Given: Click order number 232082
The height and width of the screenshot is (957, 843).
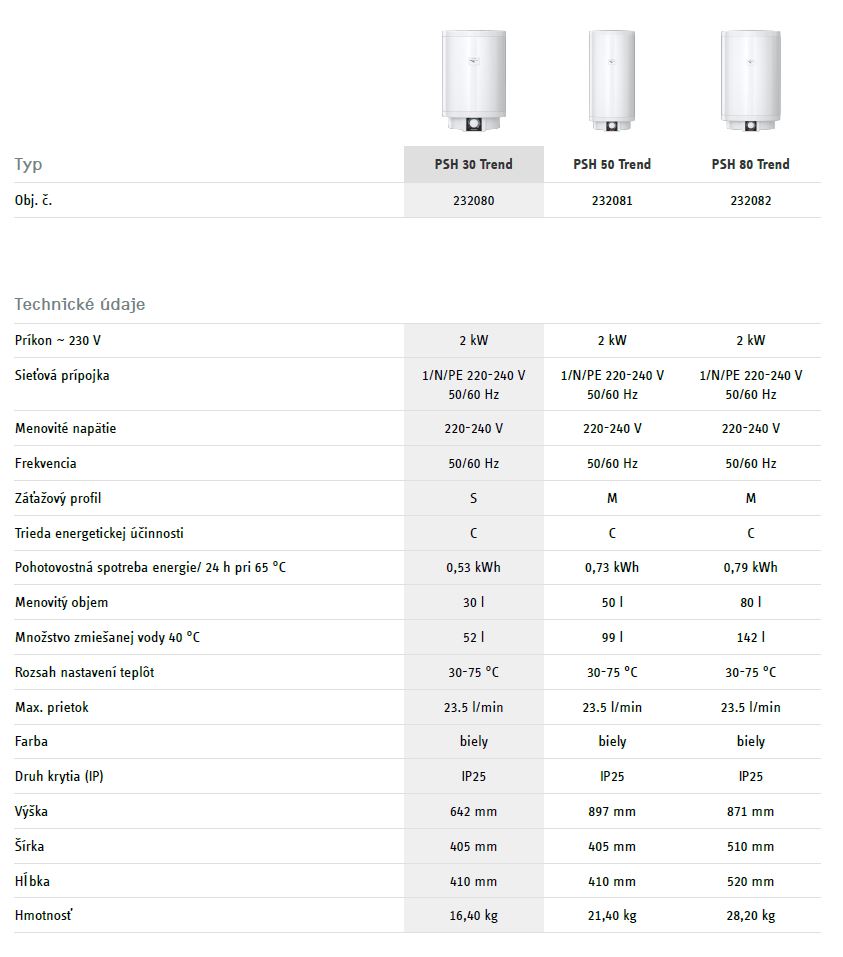Looking at the screenshot, I should pos(750,201).
